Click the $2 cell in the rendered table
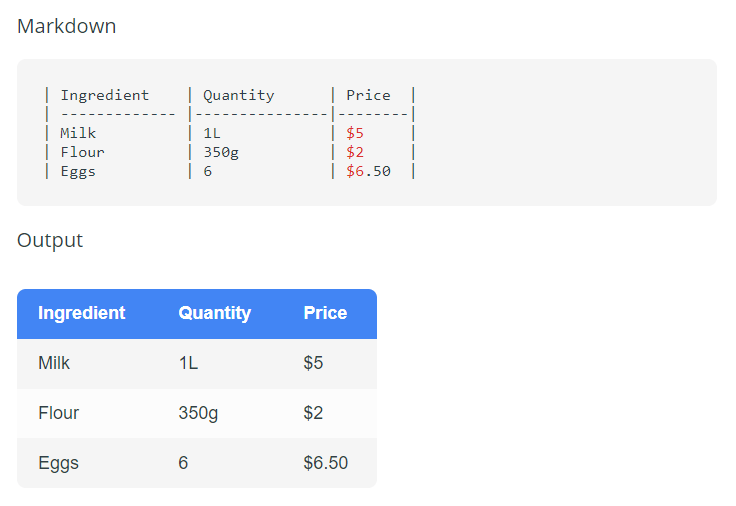 tap(313, 413)
